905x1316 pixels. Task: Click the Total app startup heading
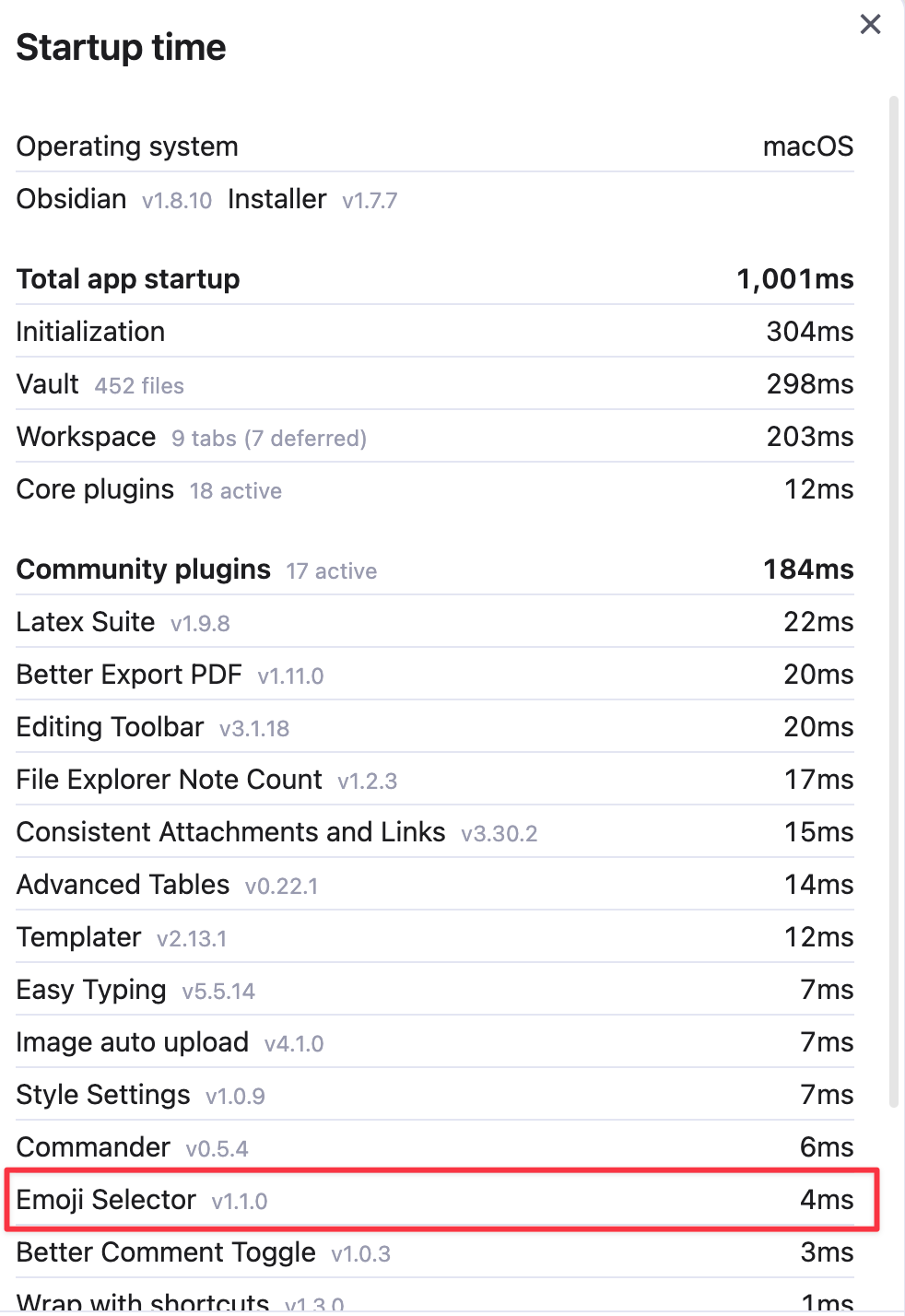(x=128, y=279)
